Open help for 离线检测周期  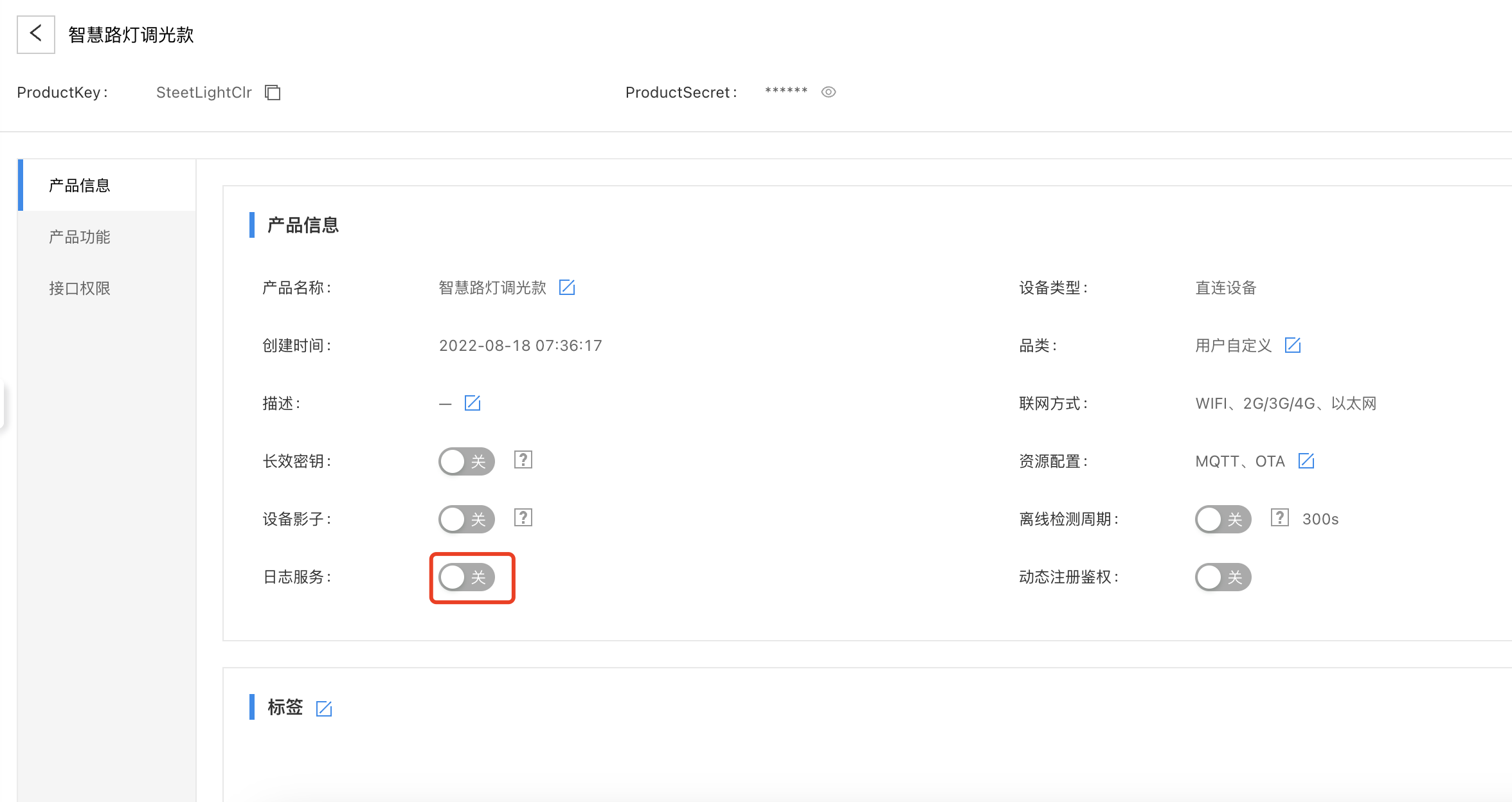pos(1280,518)
